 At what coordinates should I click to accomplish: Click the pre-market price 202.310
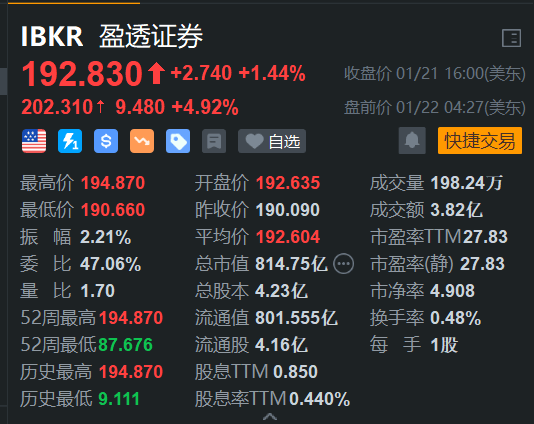57,107
